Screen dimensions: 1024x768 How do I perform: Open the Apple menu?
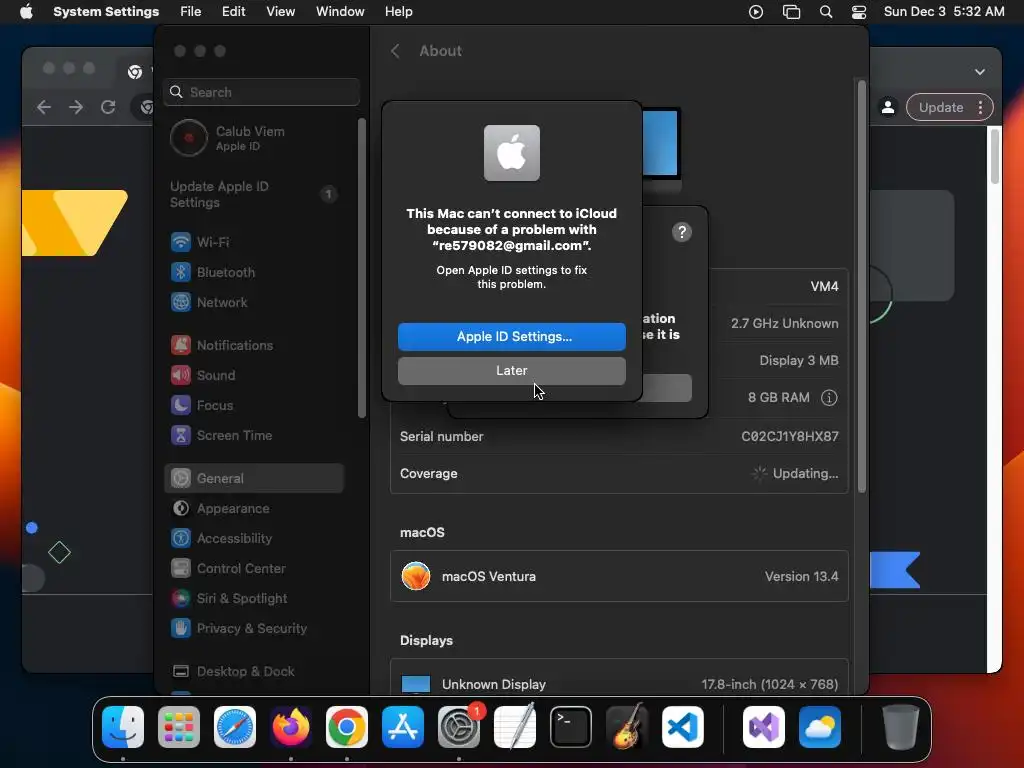pyautogui.click(x=26, y=12)
